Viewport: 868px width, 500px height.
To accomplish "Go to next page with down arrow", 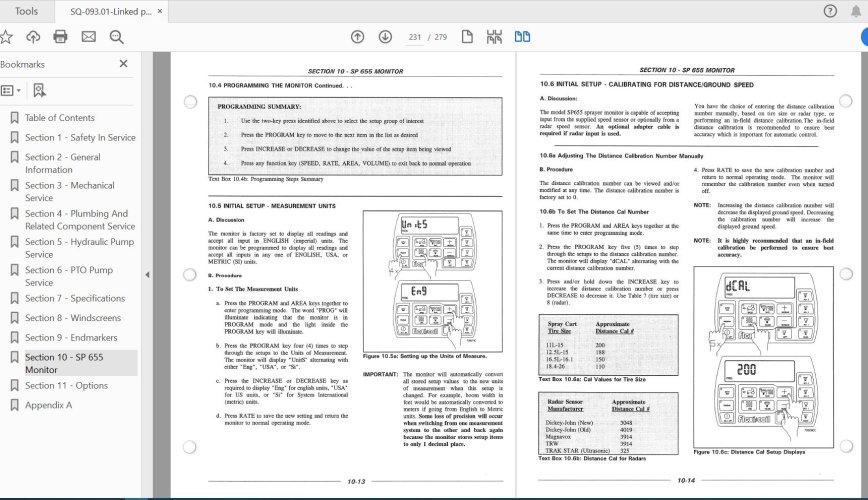I will (x=385, y=37).
